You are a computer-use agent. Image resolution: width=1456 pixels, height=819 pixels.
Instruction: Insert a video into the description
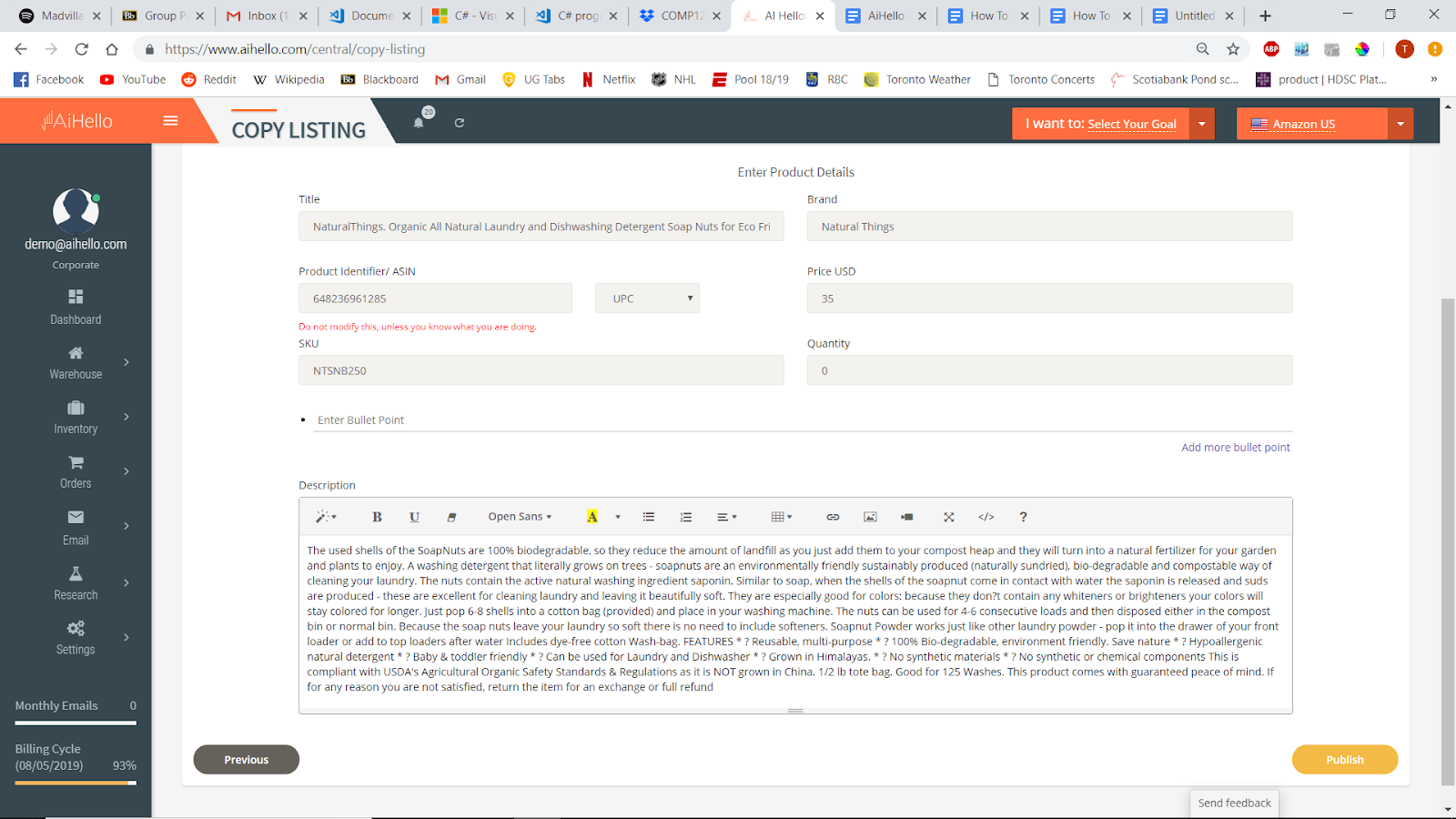click(907, 517)
